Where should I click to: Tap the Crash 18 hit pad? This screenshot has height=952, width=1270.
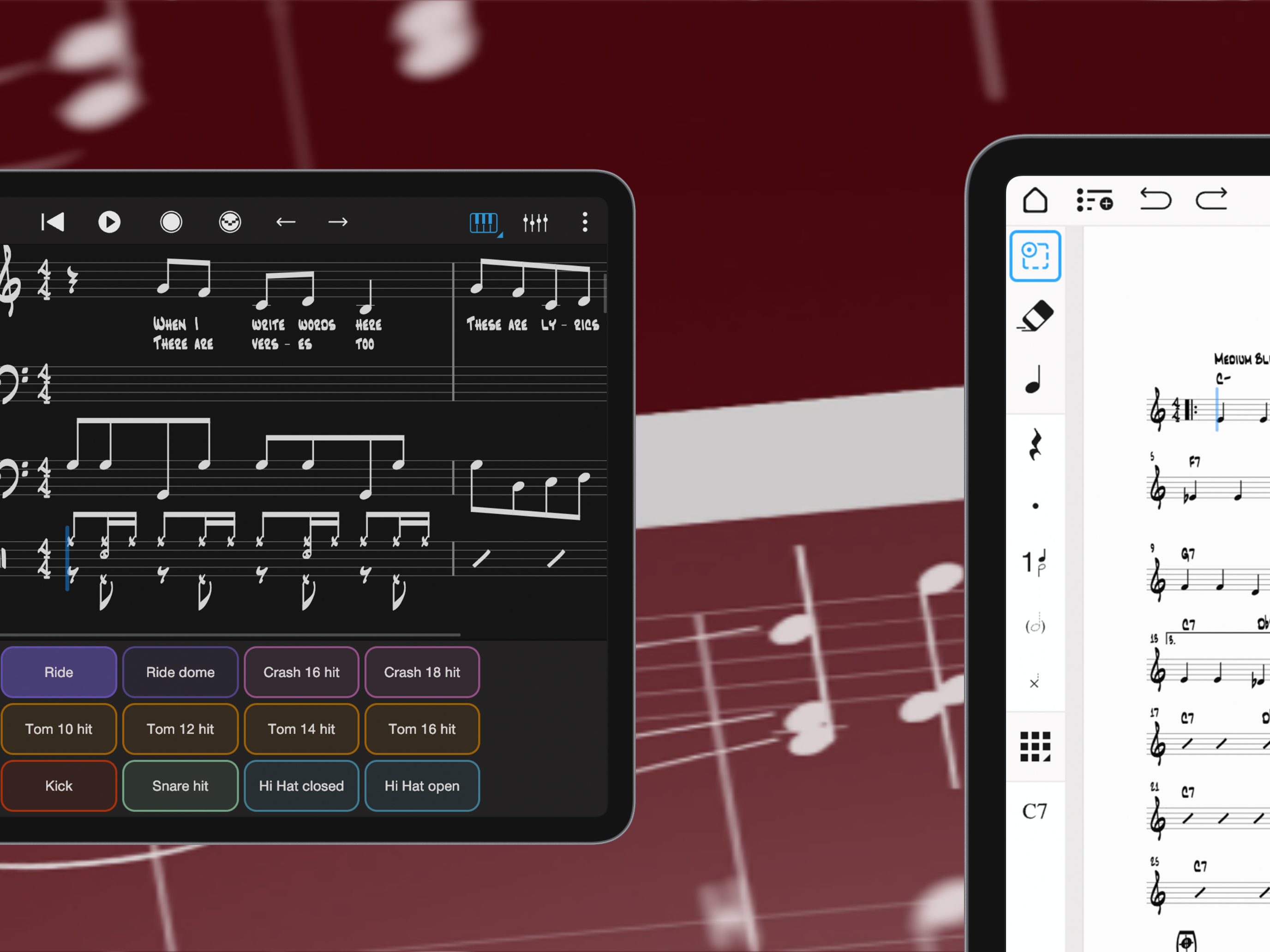[x=422, y=672]
